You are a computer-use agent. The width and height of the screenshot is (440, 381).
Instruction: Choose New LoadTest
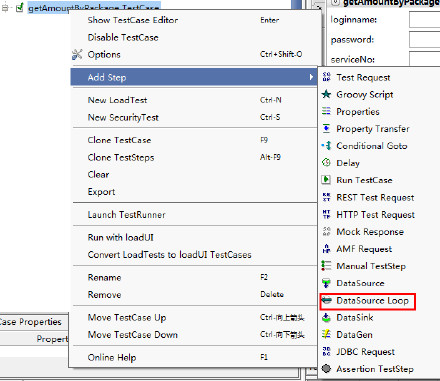tap(195, 100)
